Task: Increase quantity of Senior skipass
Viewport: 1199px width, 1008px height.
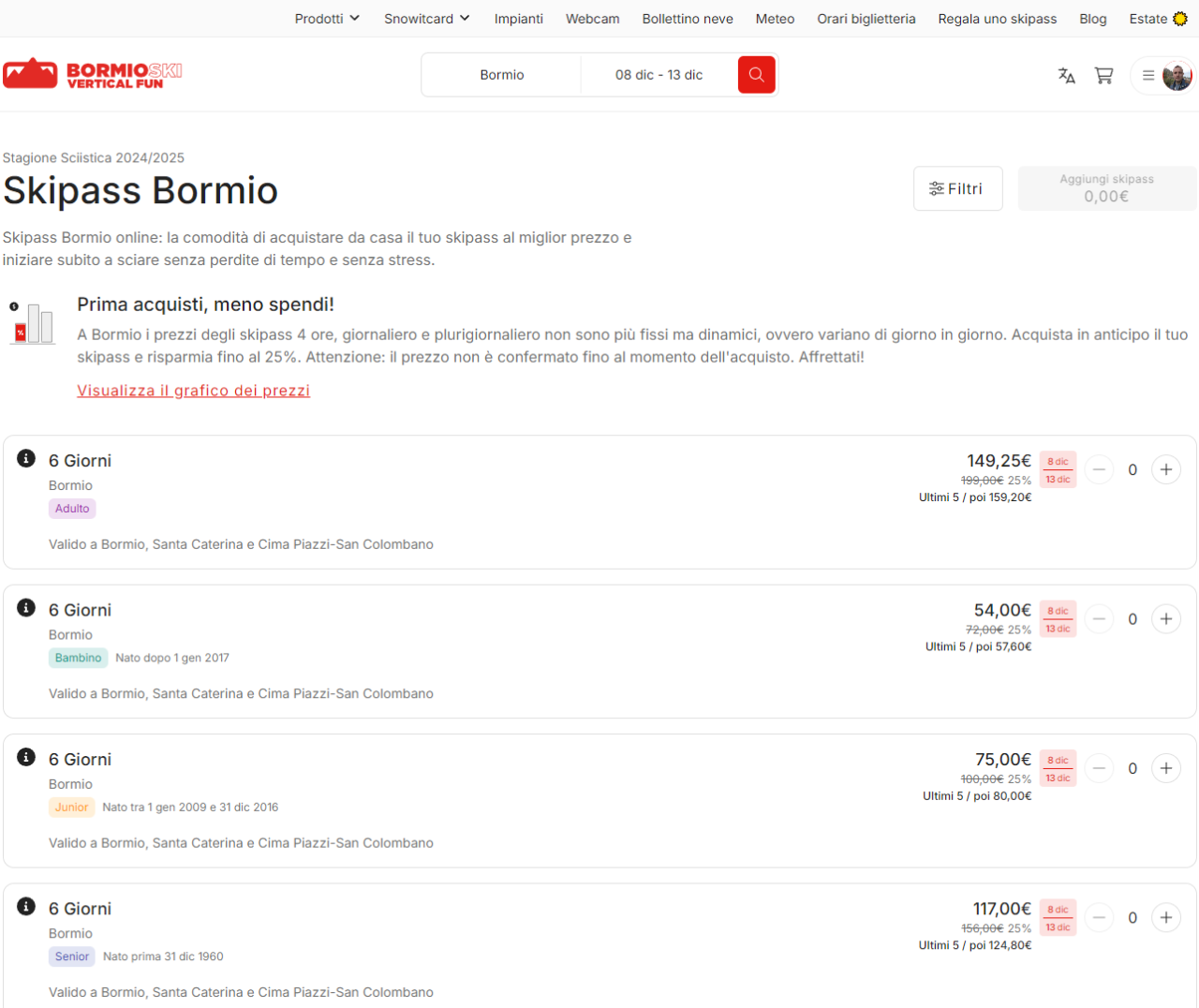Action: (x=1166, y=917)
